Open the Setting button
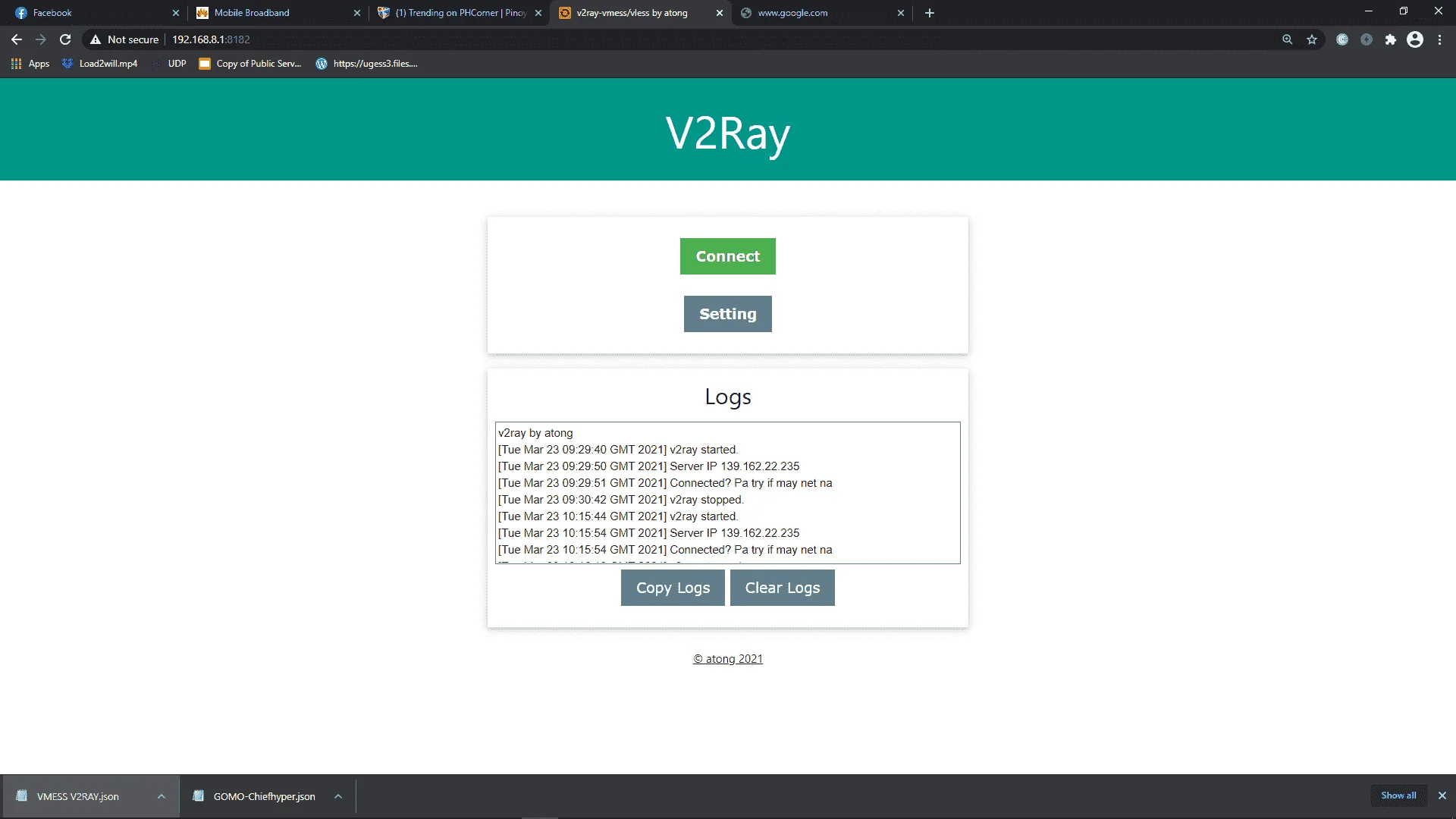 click(x=727, y=314)
